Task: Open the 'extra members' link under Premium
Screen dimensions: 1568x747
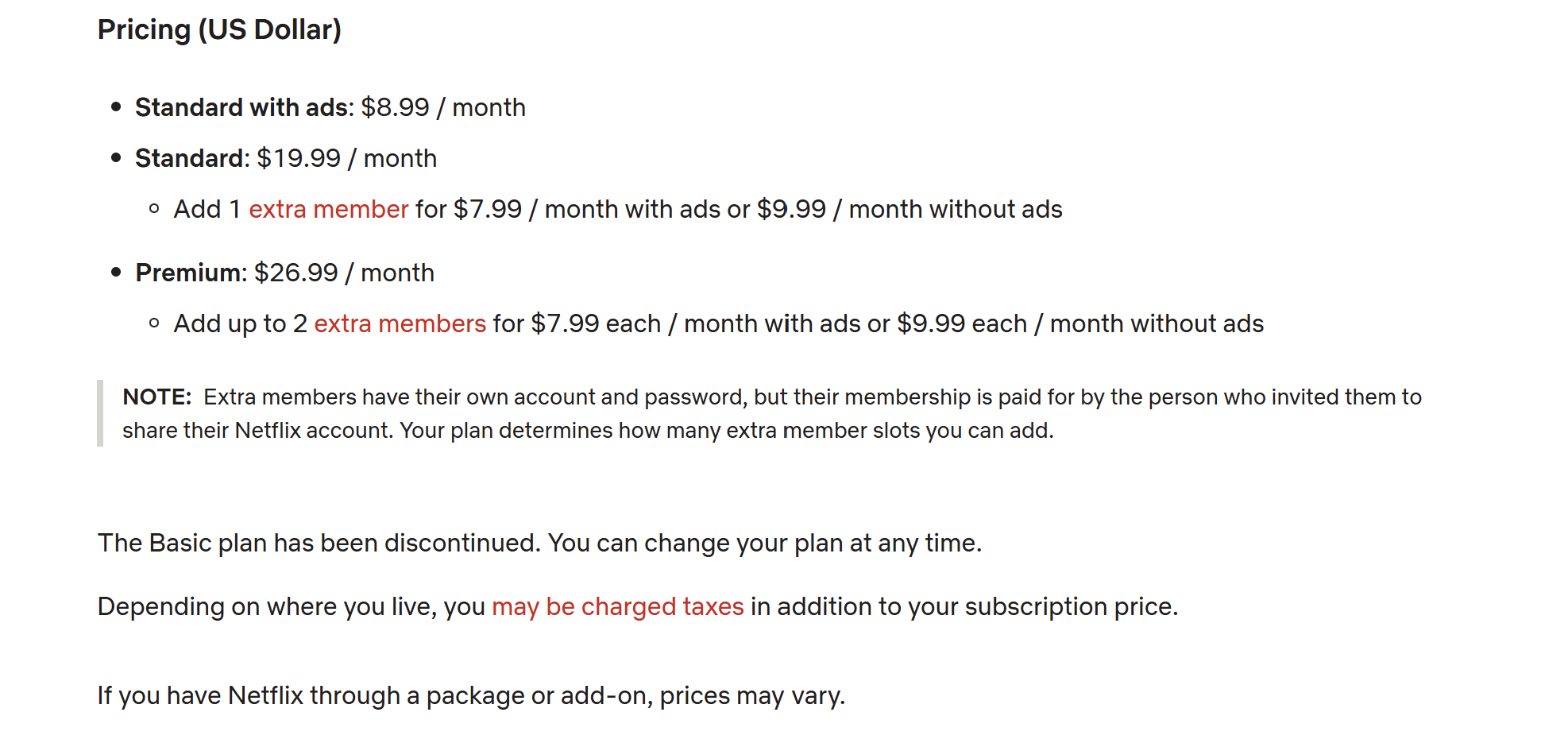Action: tap(400, 323)
